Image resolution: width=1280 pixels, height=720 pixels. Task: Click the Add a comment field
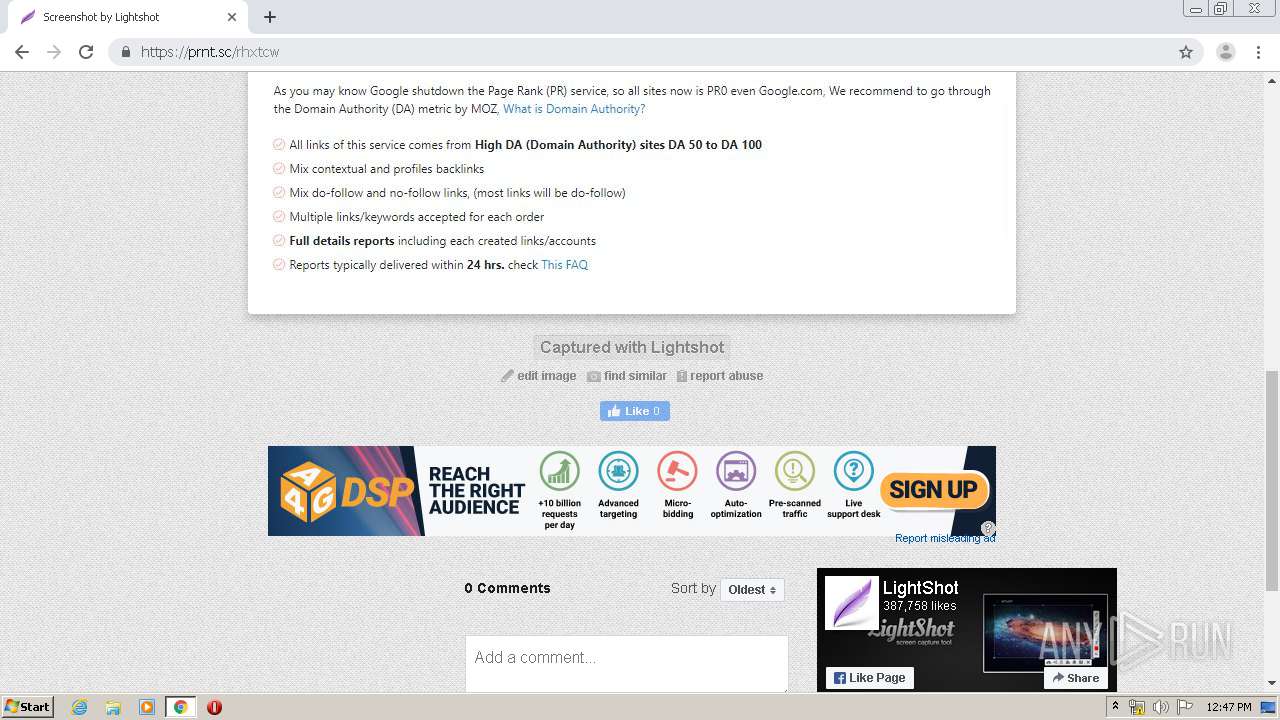tap(627, 662)
